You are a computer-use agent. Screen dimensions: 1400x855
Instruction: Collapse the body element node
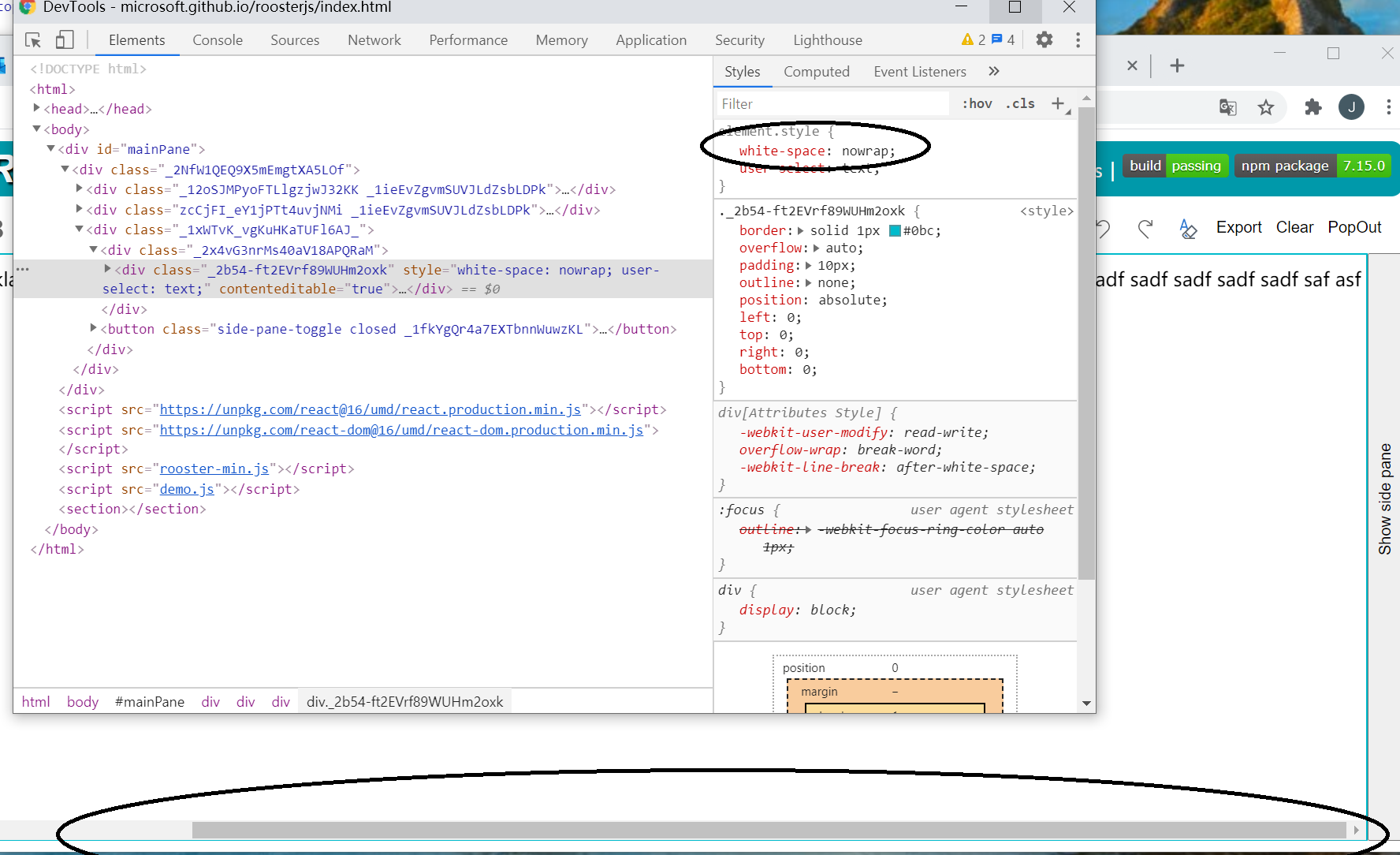pos(36,129)
